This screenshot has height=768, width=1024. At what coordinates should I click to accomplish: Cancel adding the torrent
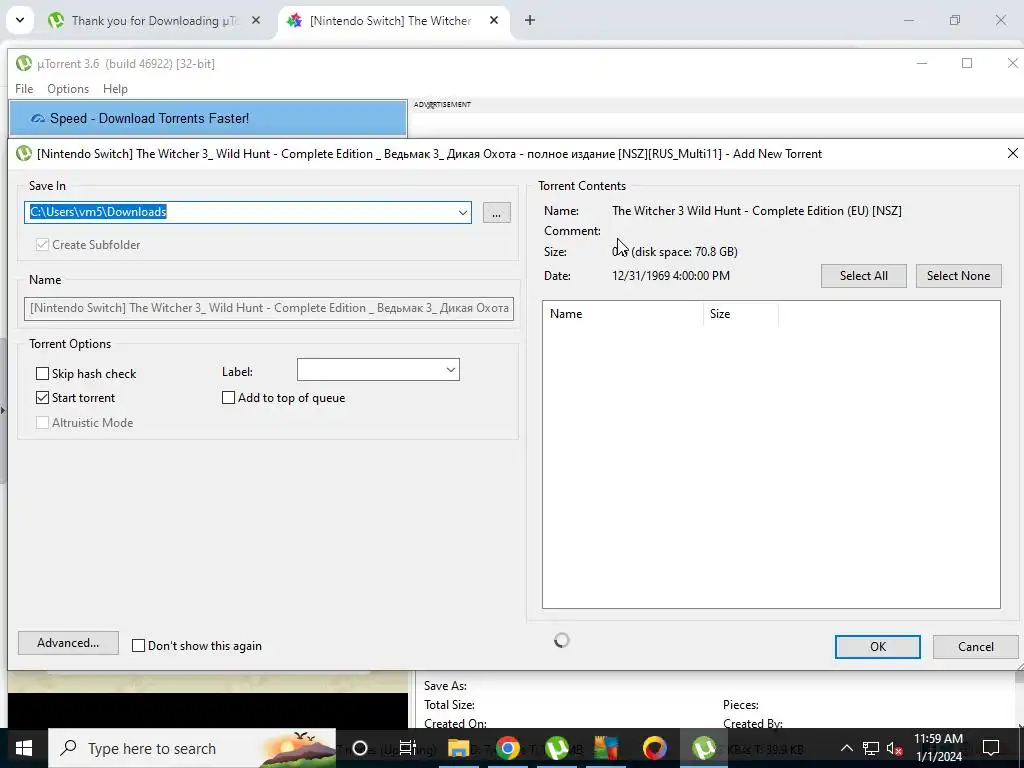point(976,647)
